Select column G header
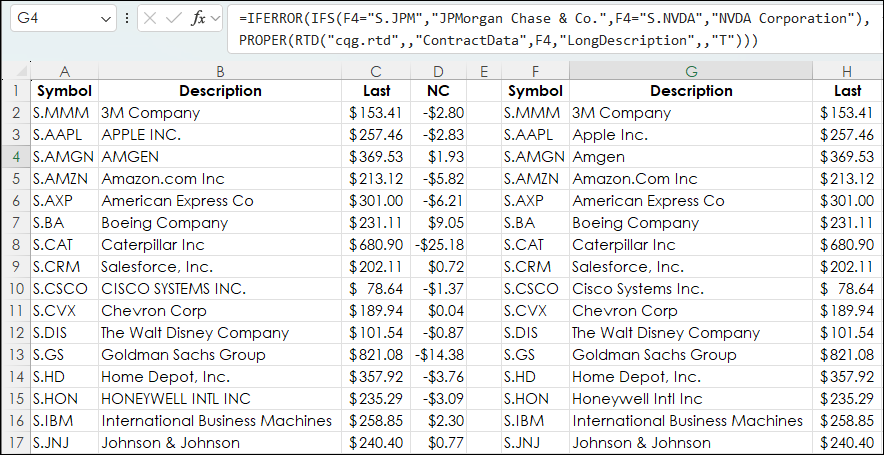This screenshot has height=455, width=884. [x=690, y=71]
